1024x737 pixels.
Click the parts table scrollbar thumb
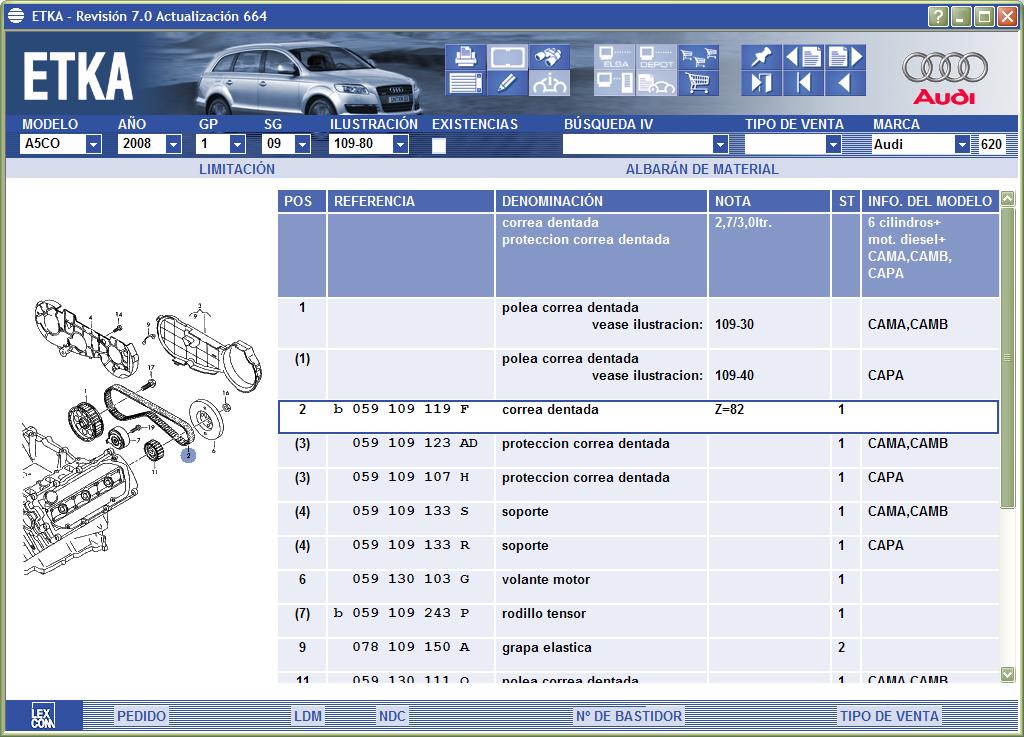pos(1008,357)
